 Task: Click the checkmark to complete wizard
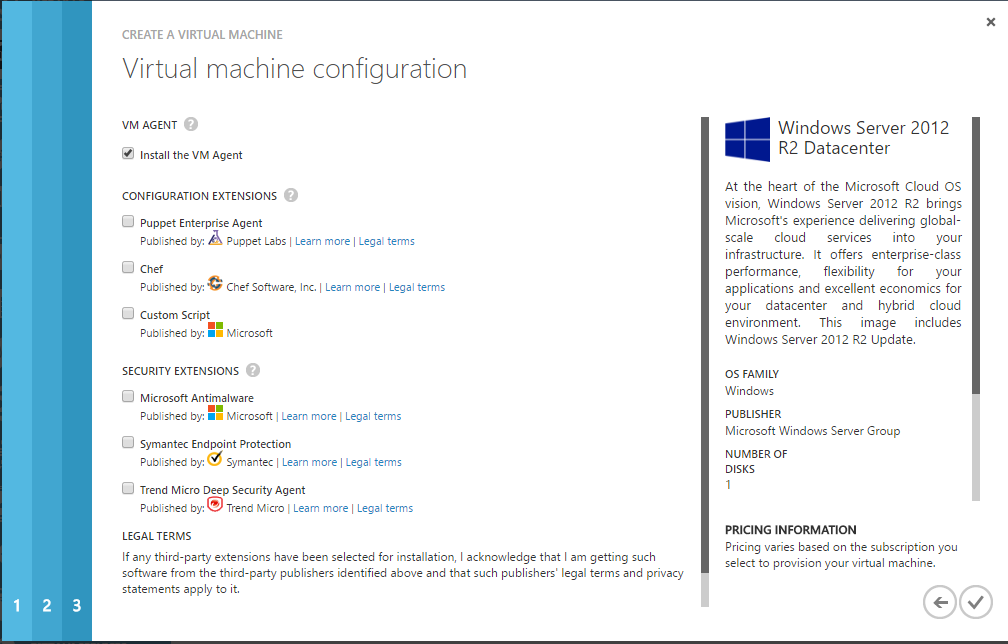(x=976, y=602)
